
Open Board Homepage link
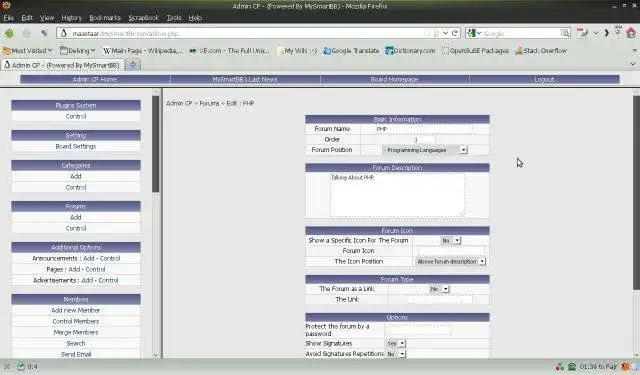[x=394, y=80]
